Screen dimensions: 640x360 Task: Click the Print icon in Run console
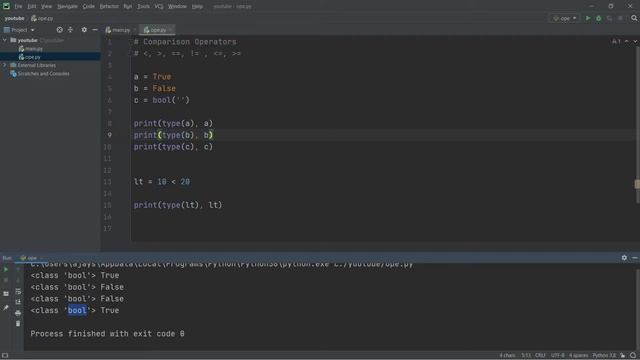(18, 313)
